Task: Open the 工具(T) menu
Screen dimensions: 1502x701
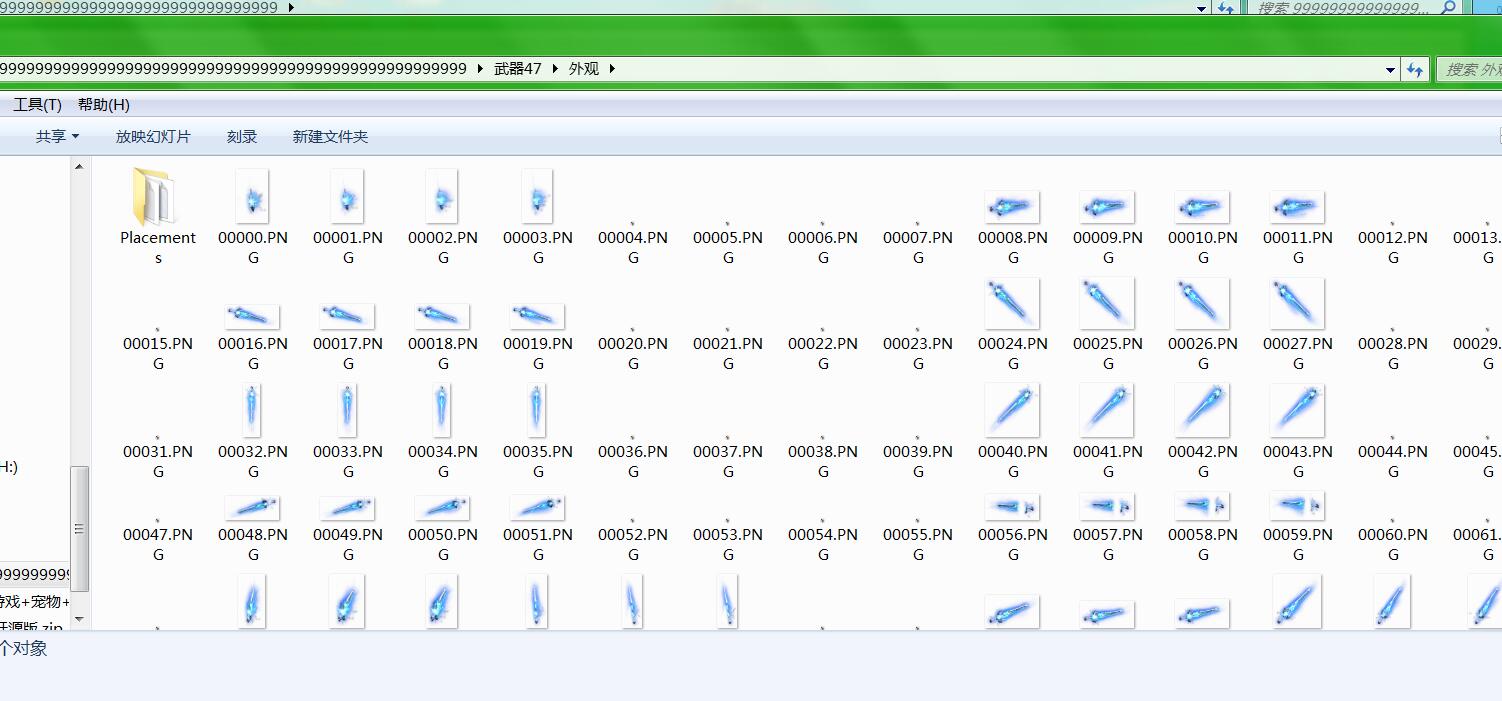Action: point(37,105)
